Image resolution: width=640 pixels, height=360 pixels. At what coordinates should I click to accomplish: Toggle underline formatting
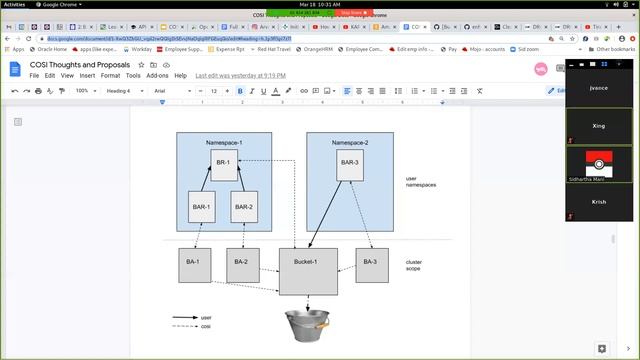[264, 91]
